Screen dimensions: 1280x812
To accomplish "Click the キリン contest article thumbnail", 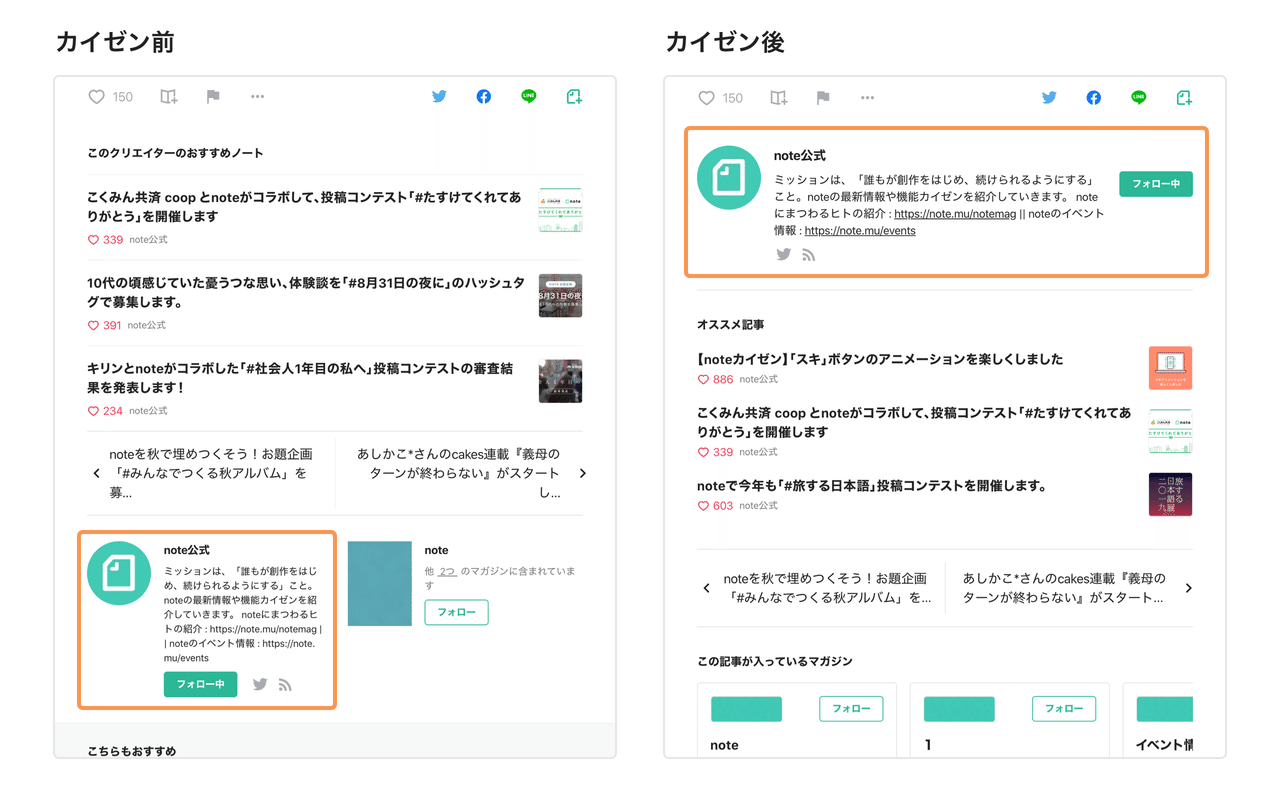I will [560, 381].
